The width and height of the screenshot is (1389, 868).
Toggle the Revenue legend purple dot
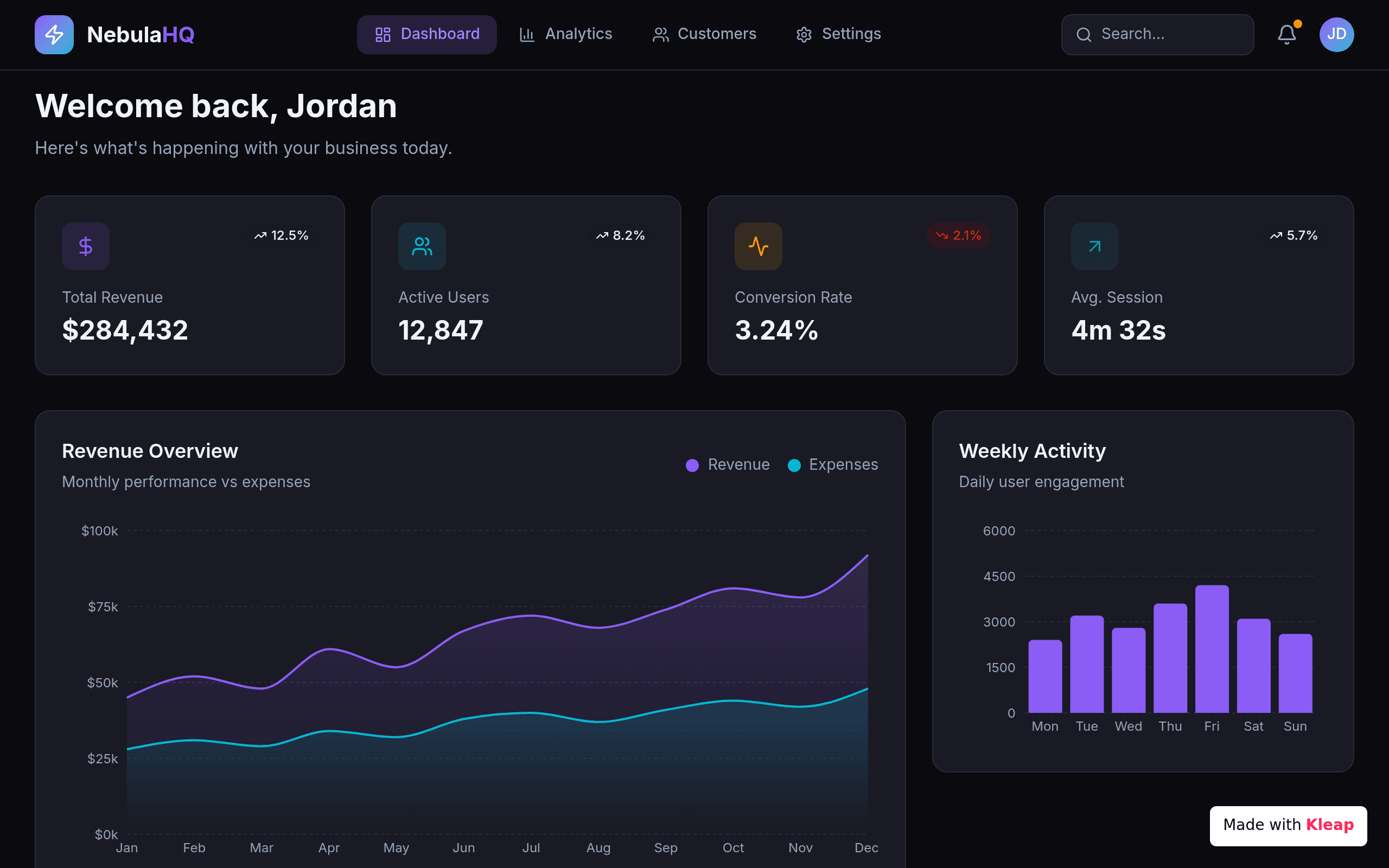click(692, 465)
